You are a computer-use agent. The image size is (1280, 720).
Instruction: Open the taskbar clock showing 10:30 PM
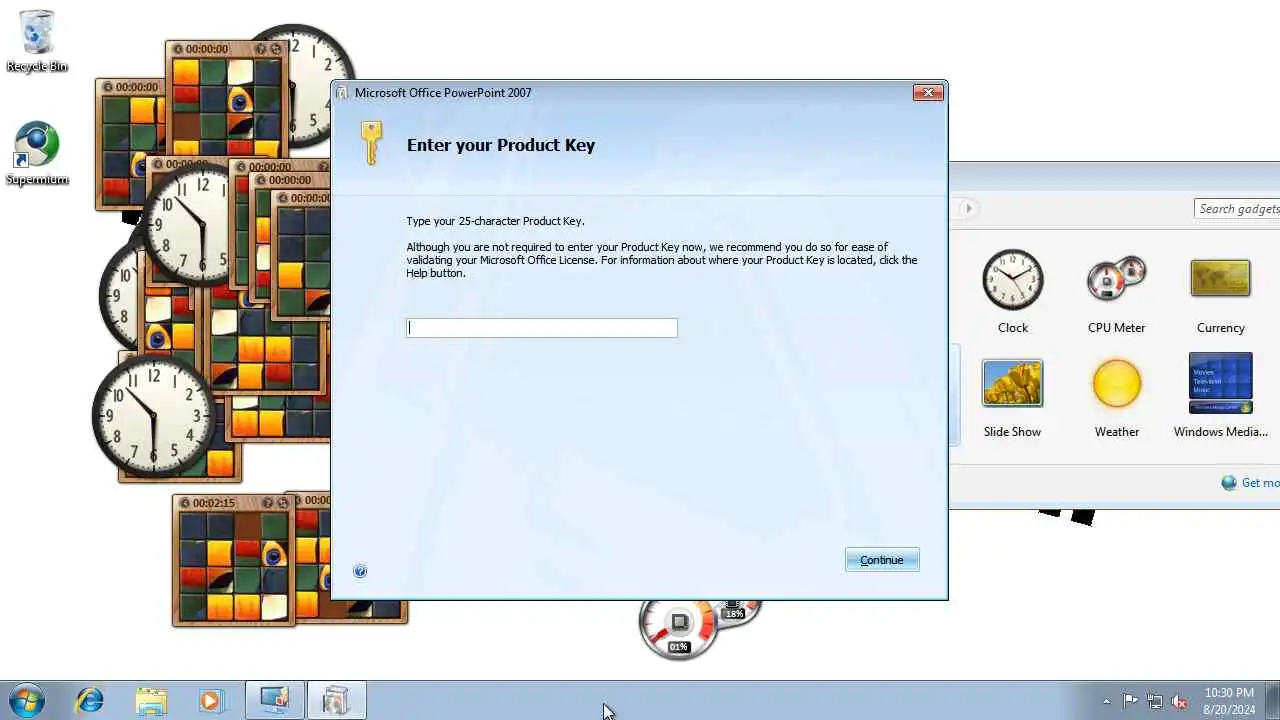(x=1229, y=700)
